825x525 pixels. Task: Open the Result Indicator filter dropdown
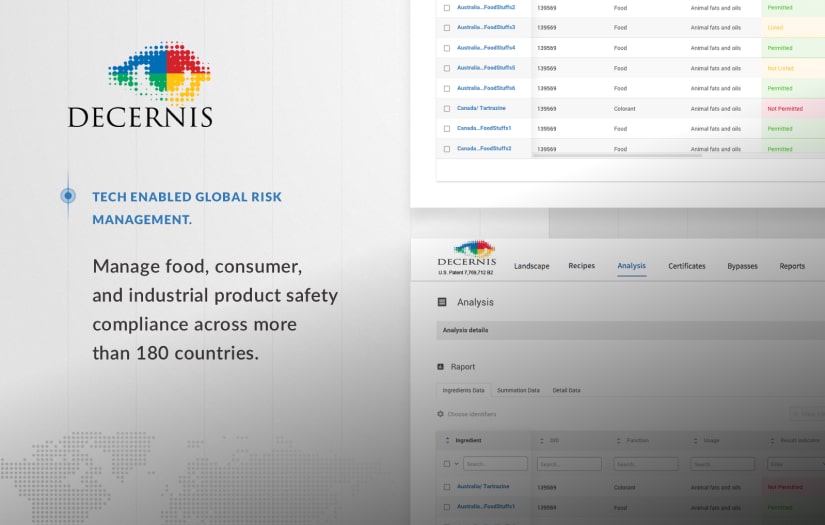point(796,464)
